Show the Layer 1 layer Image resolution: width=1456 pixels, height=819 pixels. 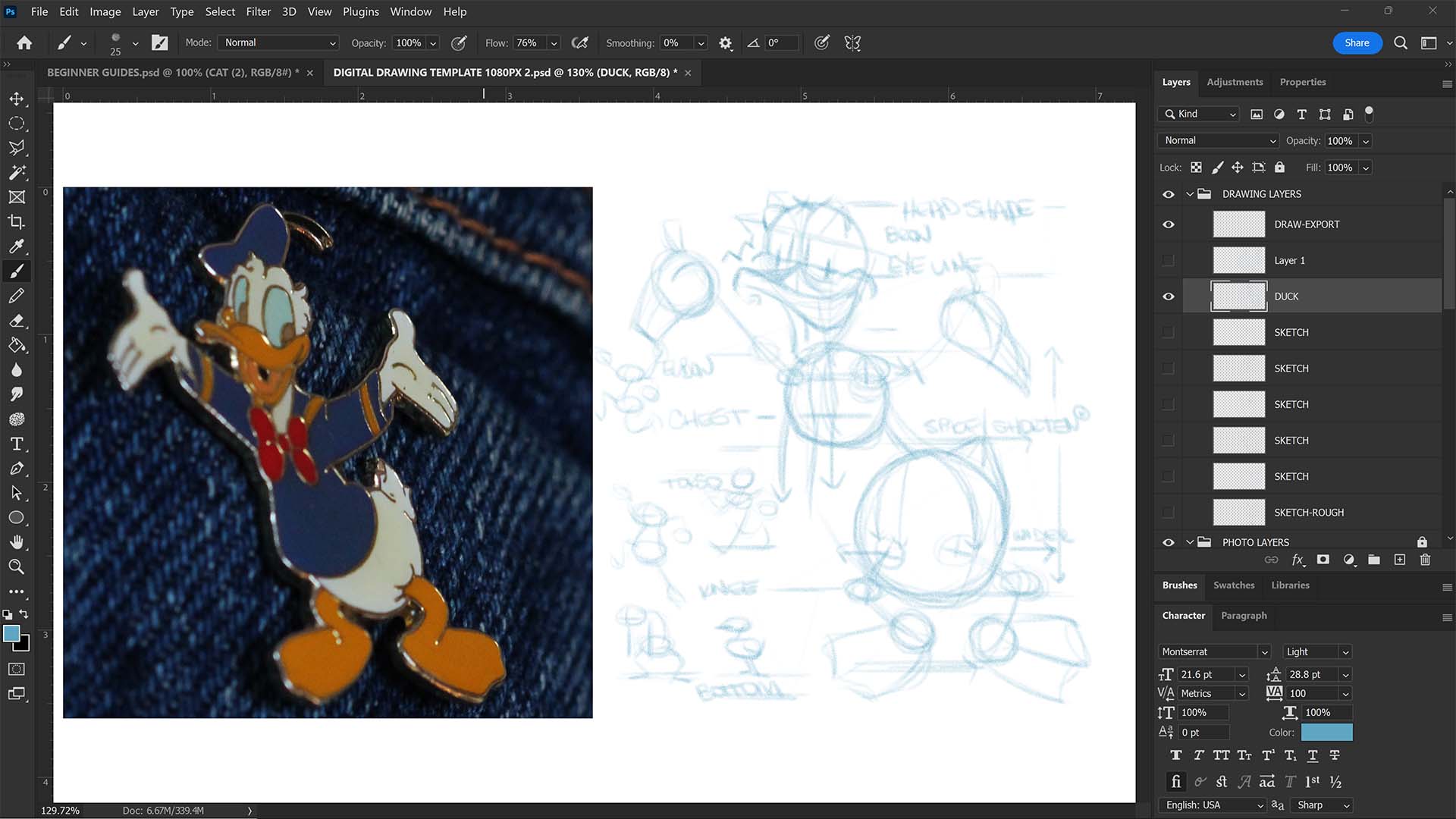coord(1169,260)
